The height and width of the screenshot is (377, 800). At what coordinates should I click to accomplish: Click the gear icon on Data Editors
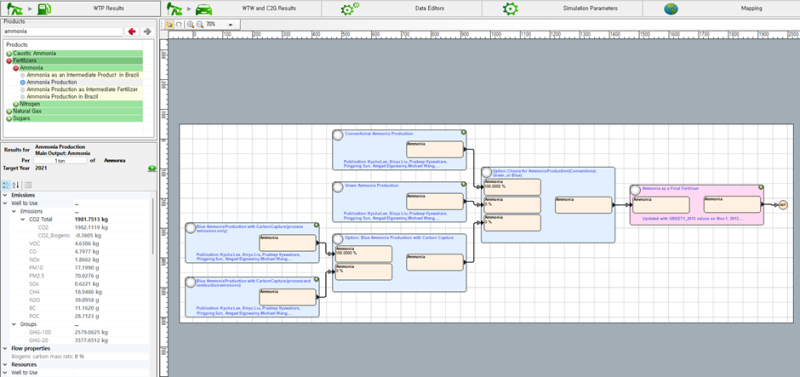pos(349,8)
